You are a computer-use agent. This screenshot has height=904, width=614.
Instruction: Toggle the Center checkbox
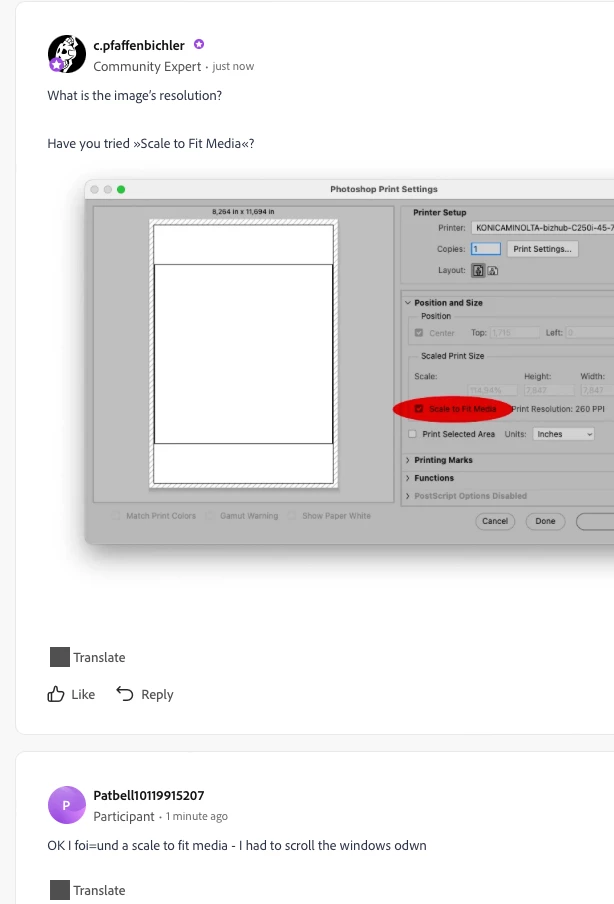coord(419,333)
